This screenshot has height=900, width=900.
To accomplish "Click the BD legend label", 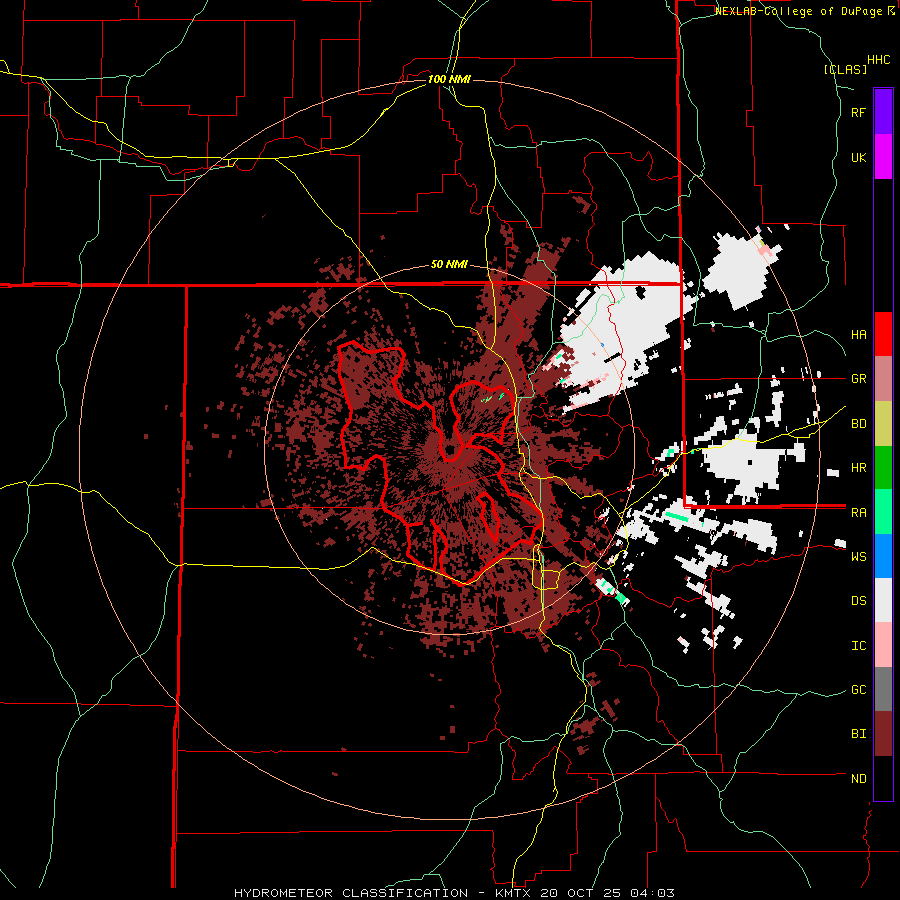I will 858,424.
